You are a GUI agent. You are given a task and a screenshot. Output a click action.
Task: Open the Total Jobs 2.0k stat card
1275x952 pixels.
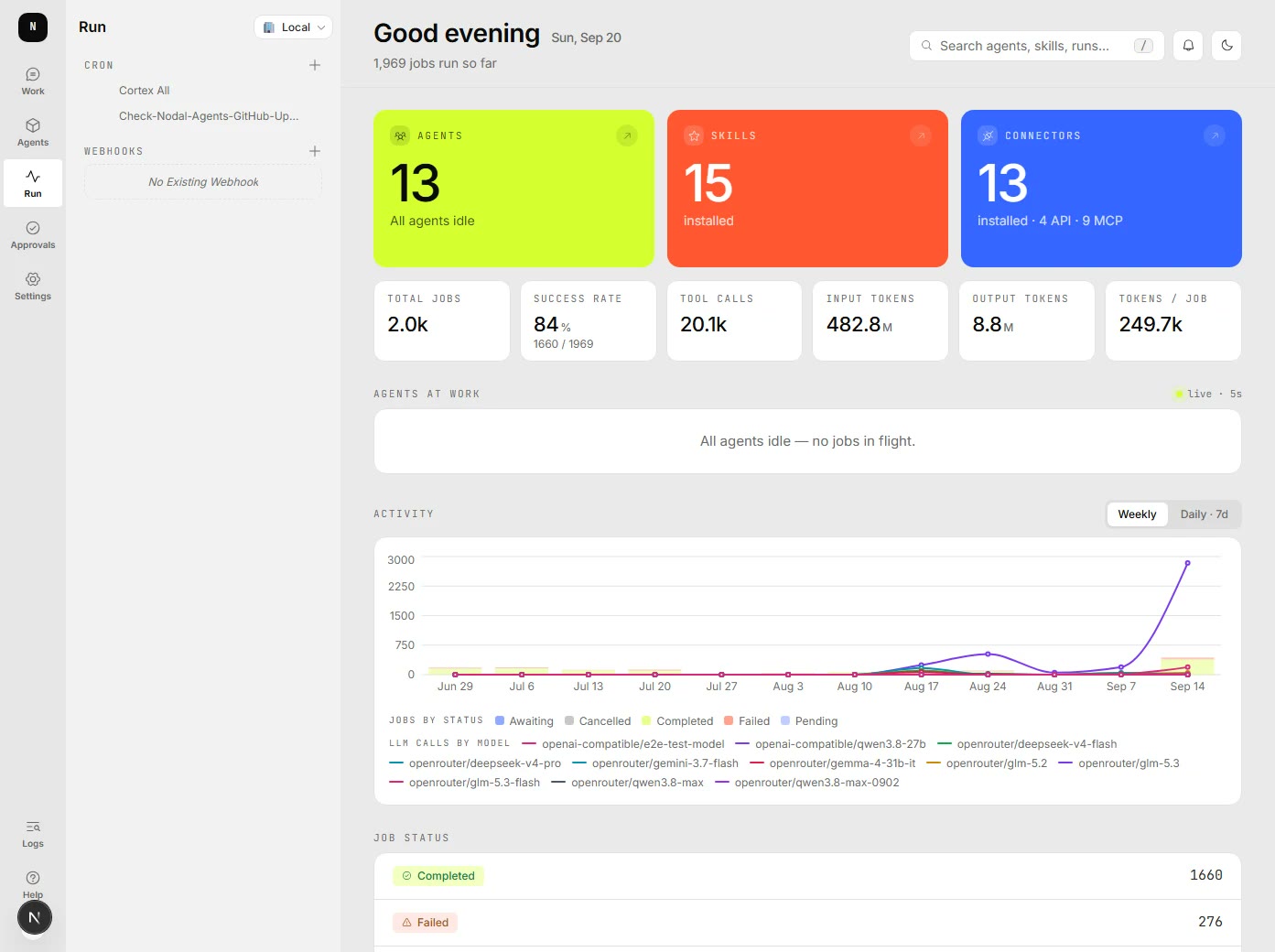442,320
